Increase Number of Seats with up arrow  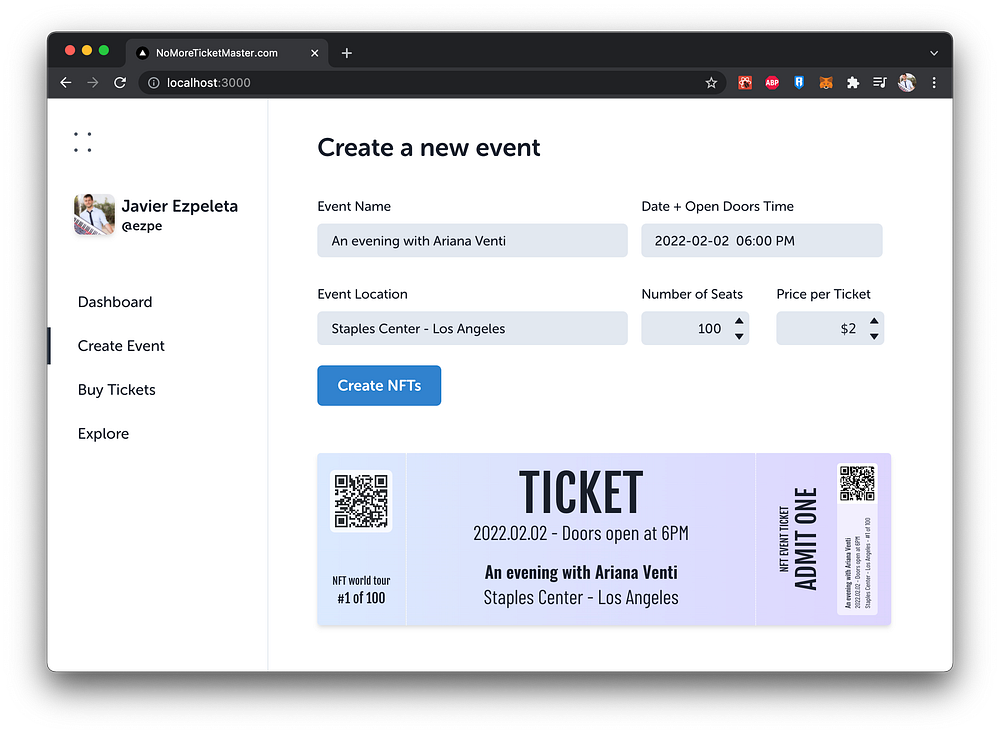pos(739,321)
